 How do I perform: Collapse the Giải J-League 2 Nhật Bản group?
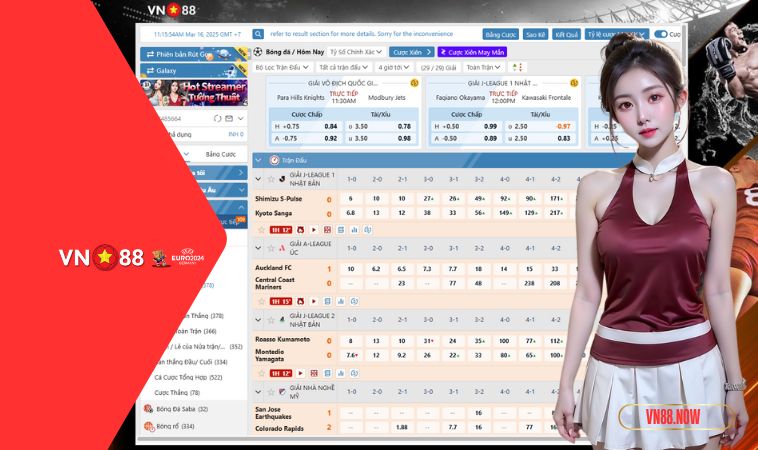(x=258, y=319)
